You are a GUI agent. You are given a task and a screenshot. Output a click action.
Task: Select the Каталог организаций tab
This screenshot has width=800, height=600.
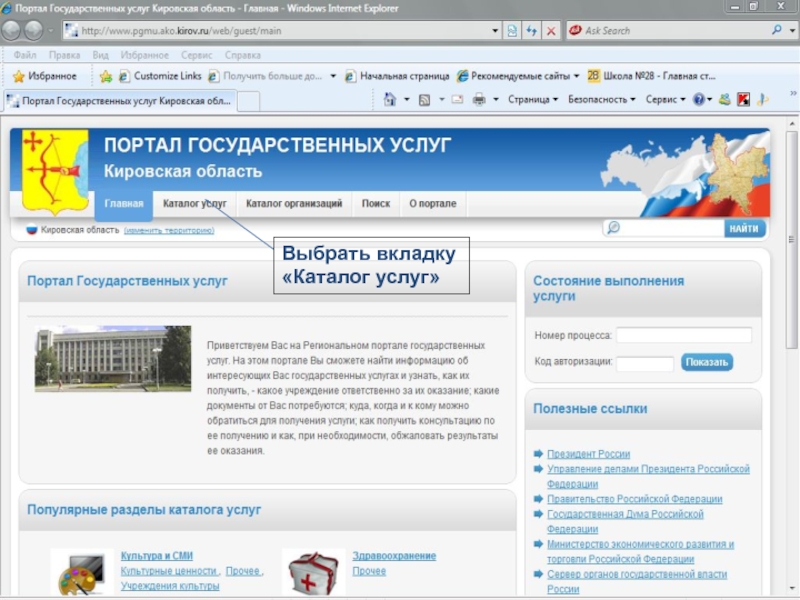294,204
